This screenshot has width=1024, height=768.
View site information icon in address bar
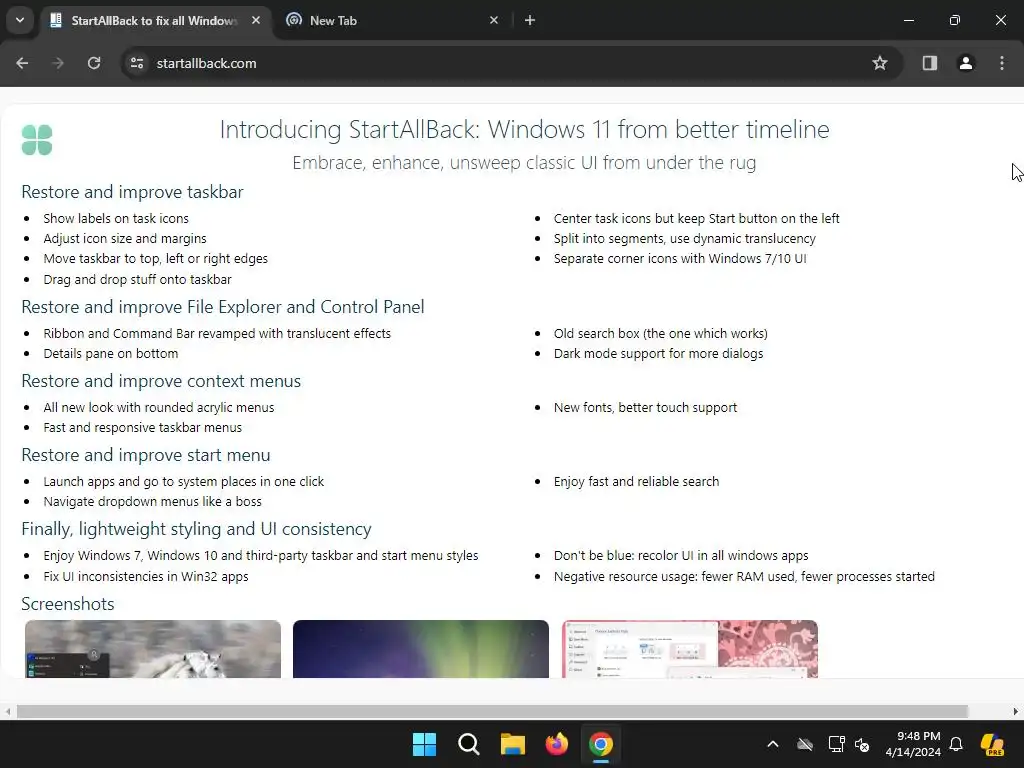[137, 63]
